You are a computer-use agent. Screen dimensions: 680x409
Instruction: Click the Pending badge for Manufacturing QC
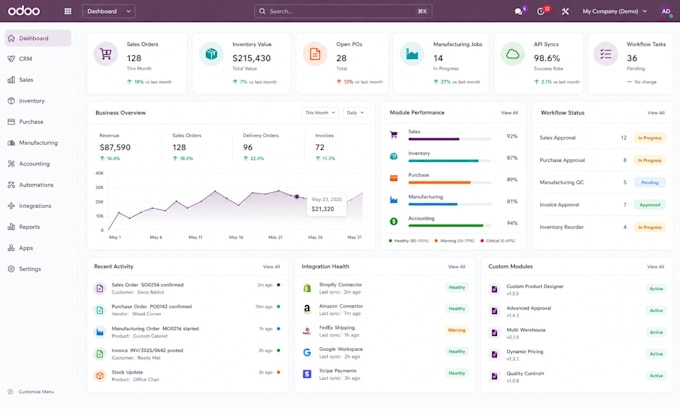650,183
